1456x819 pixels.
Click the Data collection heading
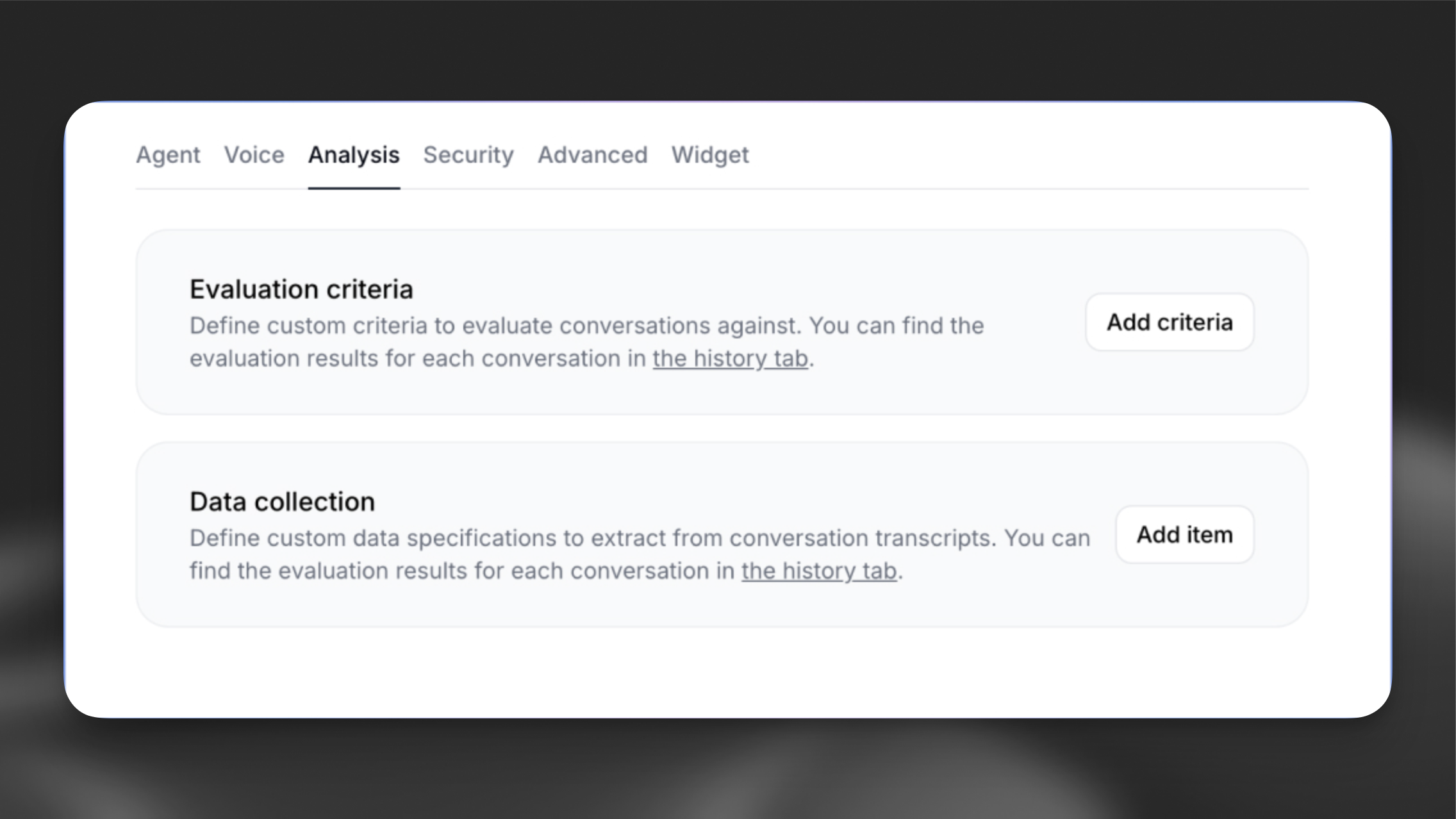(282, 502)
